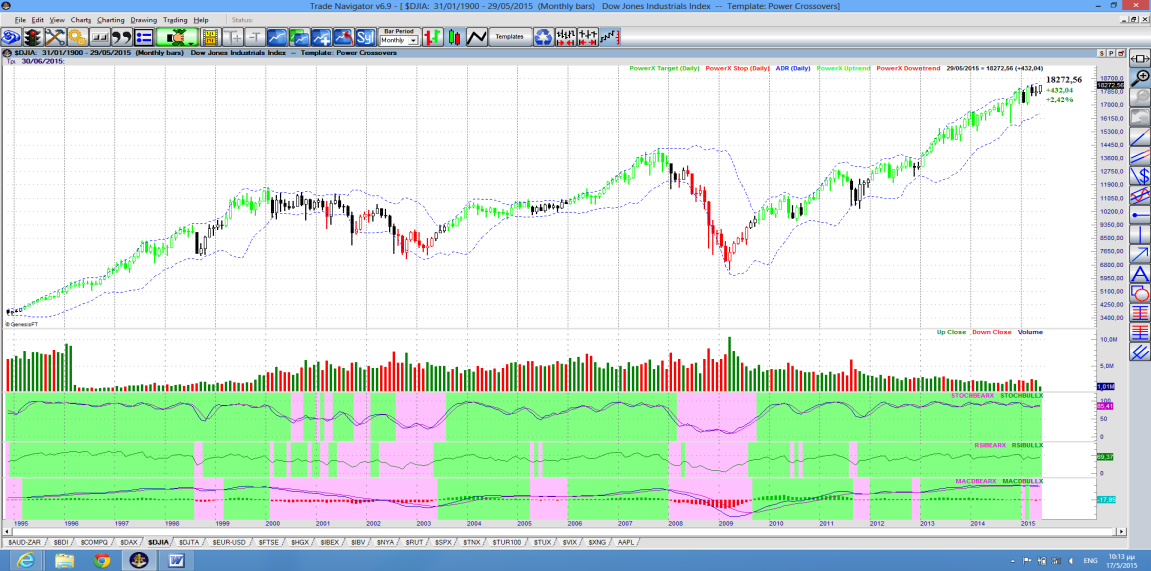Switch to the $DAX chart tab
Image resolution: width=1151 pixels, height=571 pixels.
tap(128, 542)
